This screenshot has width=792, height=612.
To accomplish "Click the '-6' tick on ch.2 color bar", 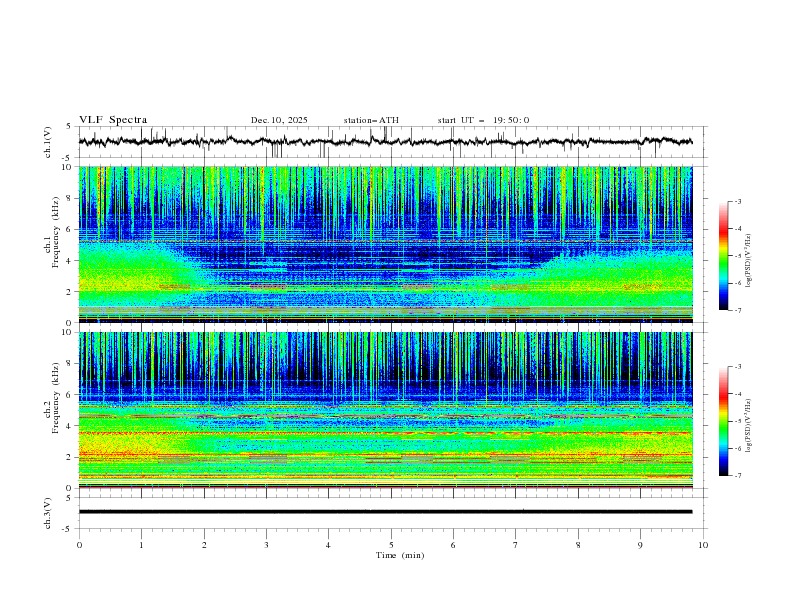I will click(x=737, y=448).
